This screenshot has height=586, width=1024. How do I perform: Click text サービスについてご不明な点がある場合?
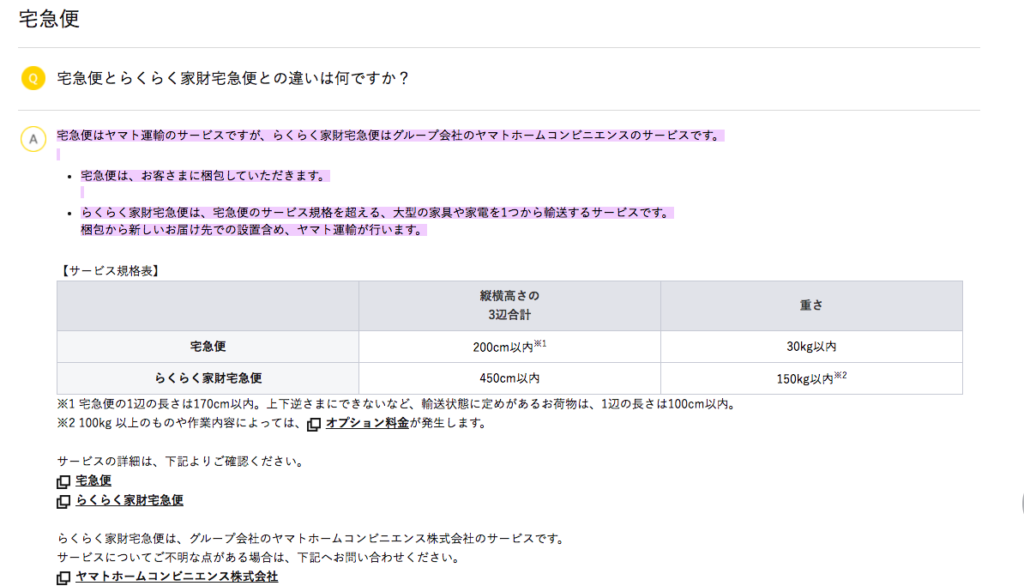click(x=260, y=557)
